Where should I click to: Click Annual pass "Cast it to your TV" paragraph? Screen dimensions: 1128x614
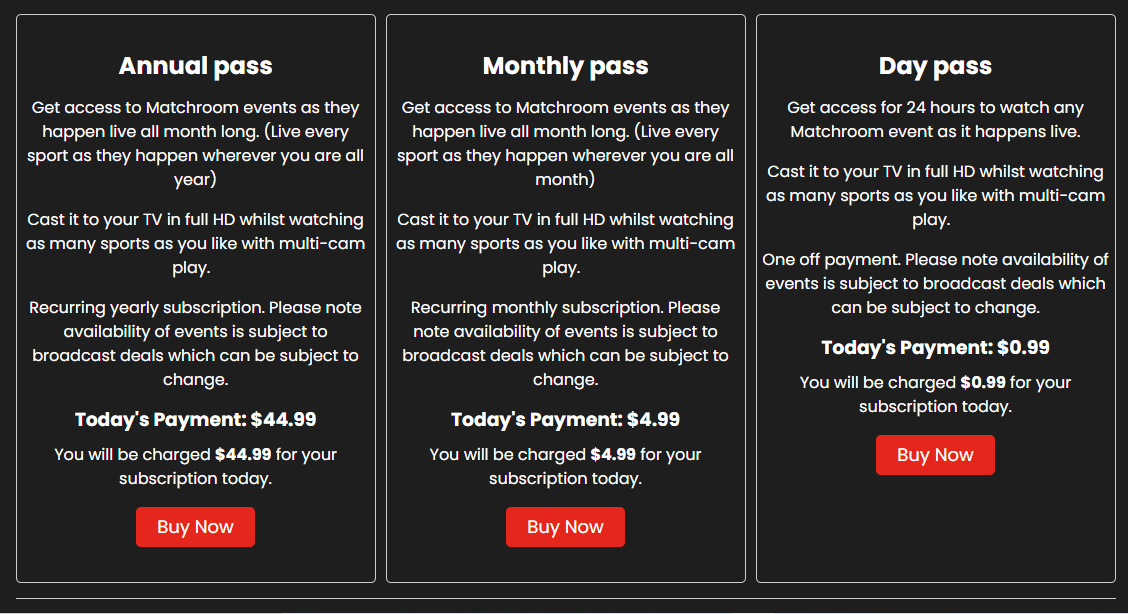(x=195, y=243)
